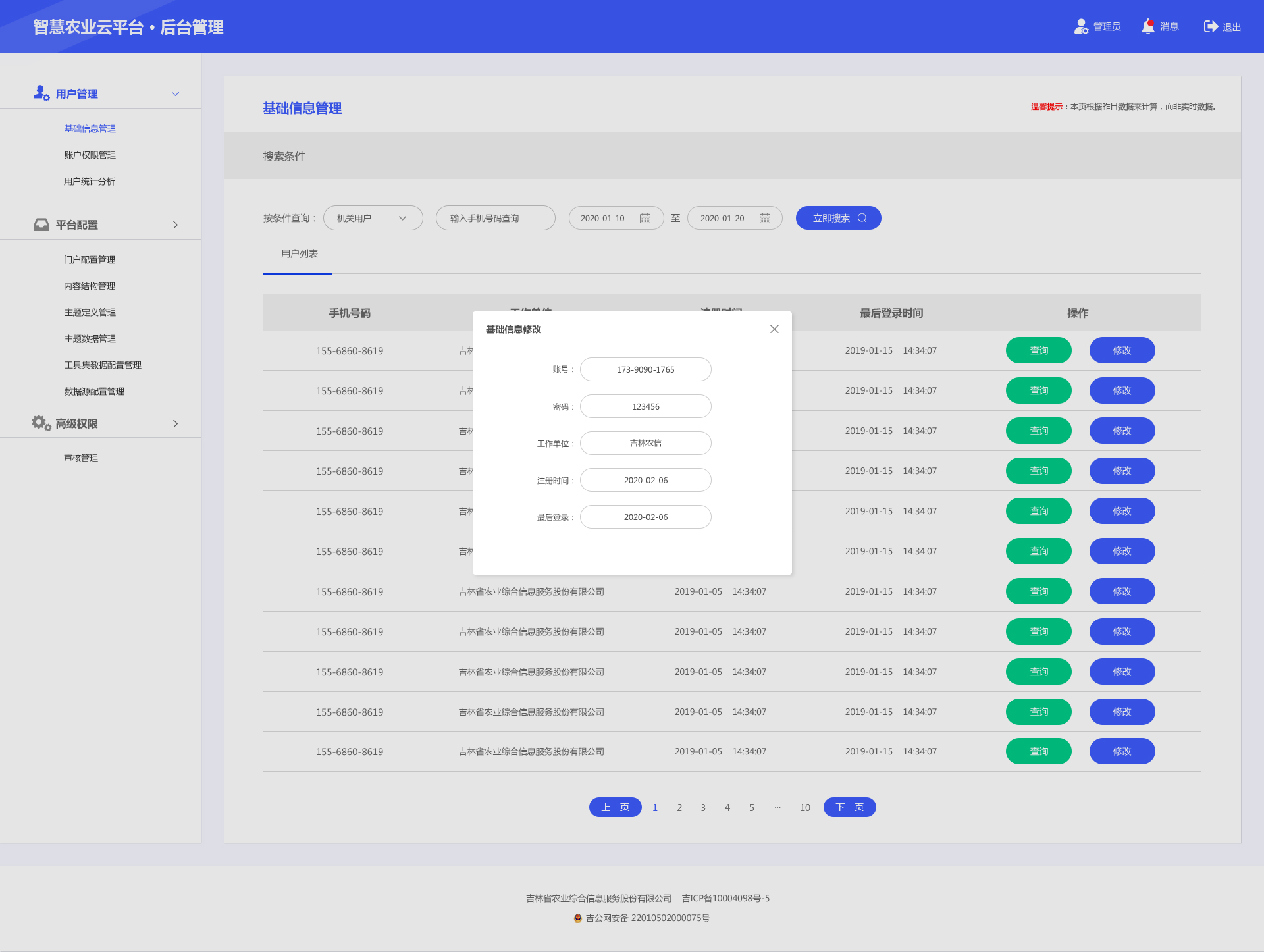Image resolution: width=1264 pixels, height=952 pixels.
Task: Open 用户统计分析 menu item
Action: click(x=90, y=181)
